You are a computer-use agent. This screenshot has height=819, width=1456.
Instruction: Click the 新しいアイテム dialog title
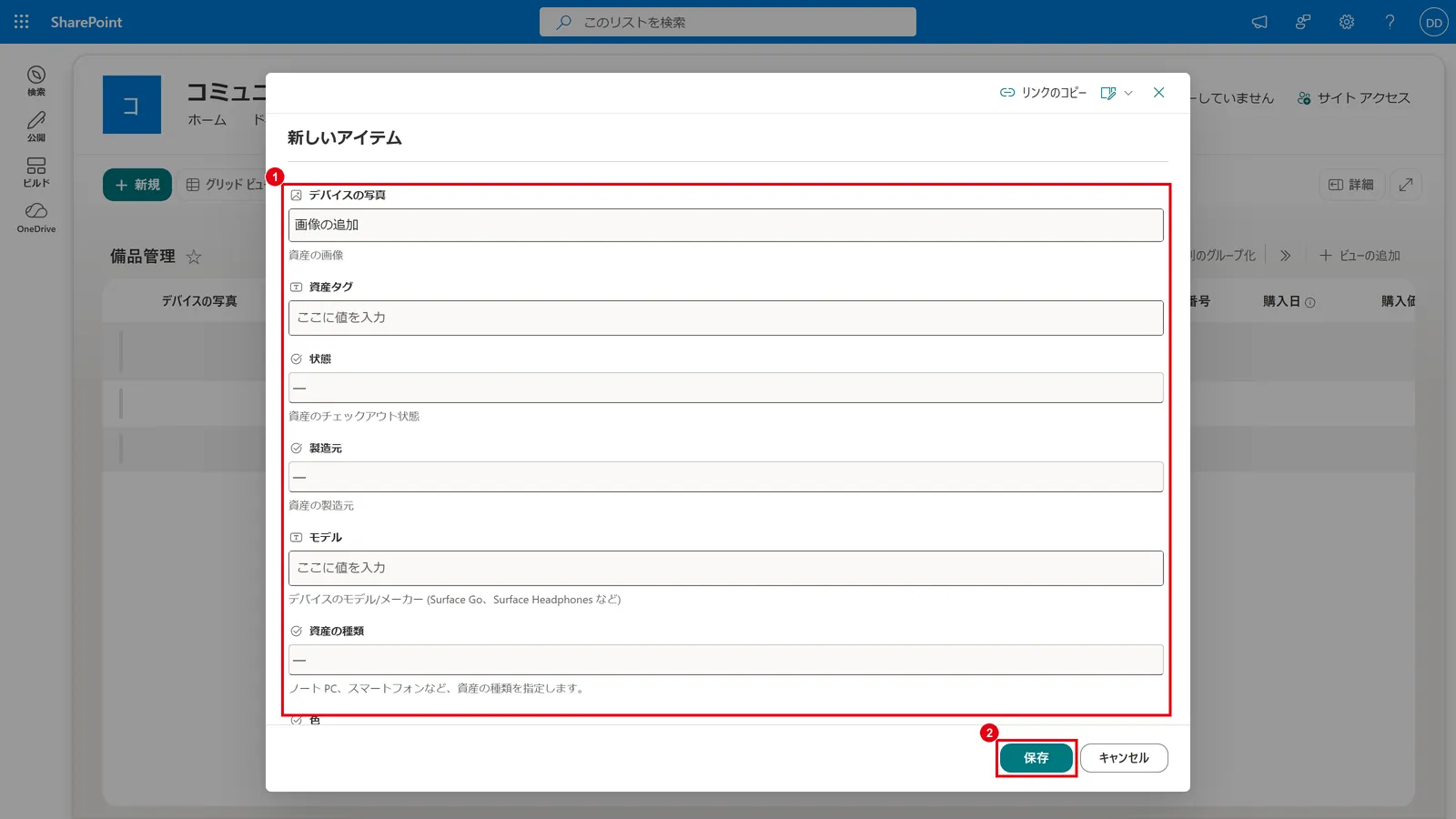click(x=345, y=138)
